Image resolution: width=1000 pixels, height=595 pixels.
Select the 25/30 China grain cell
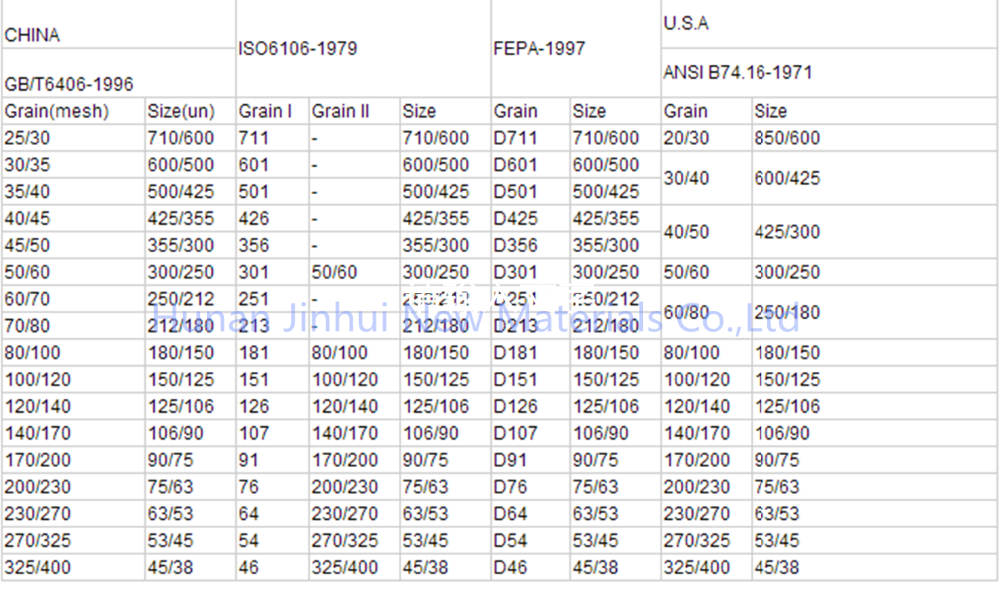pyautogui.click(x=73, y=138)
